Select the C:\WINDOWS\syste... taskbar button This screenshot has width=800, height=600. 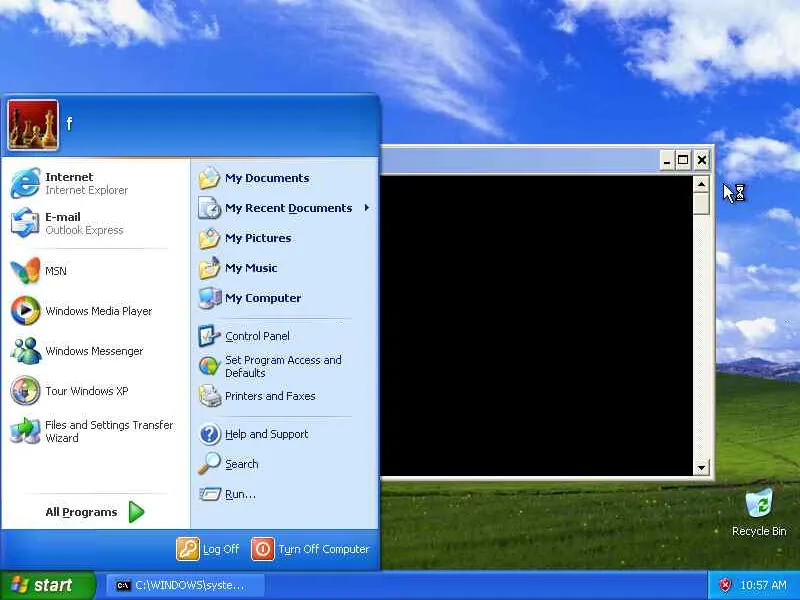(x=186, y=585)
